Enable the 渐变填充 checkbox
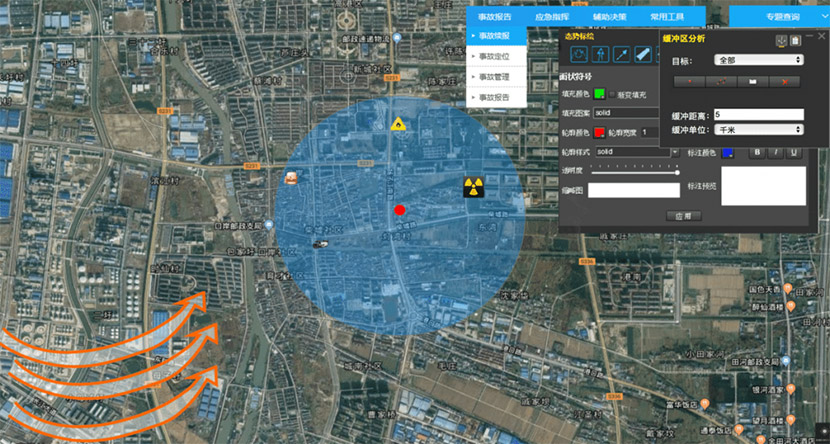This screenshot has width=830, height=444. (x=612, y=94)
